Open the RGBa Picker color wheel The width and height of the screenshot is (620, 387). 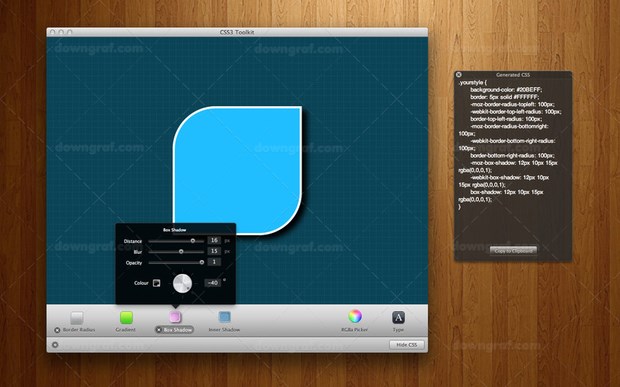click(x=355, y=316)
